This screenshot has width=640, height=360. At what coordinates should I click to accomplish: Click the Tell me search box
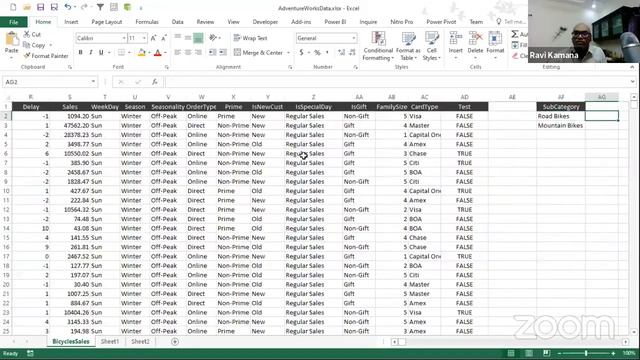coord(511,22)
